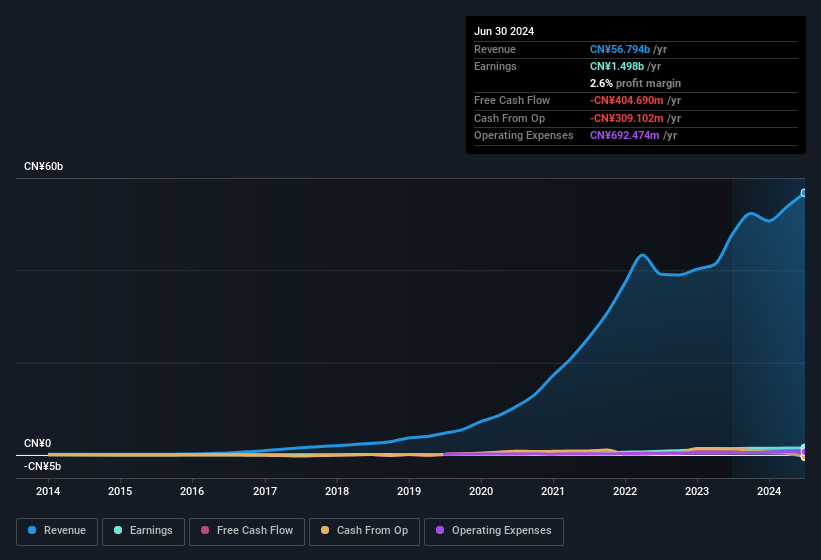Image resolution: width=821 pixels, height=560 pixels.
Task: Click the 2018 x-axis label
Action: [337, 491]
